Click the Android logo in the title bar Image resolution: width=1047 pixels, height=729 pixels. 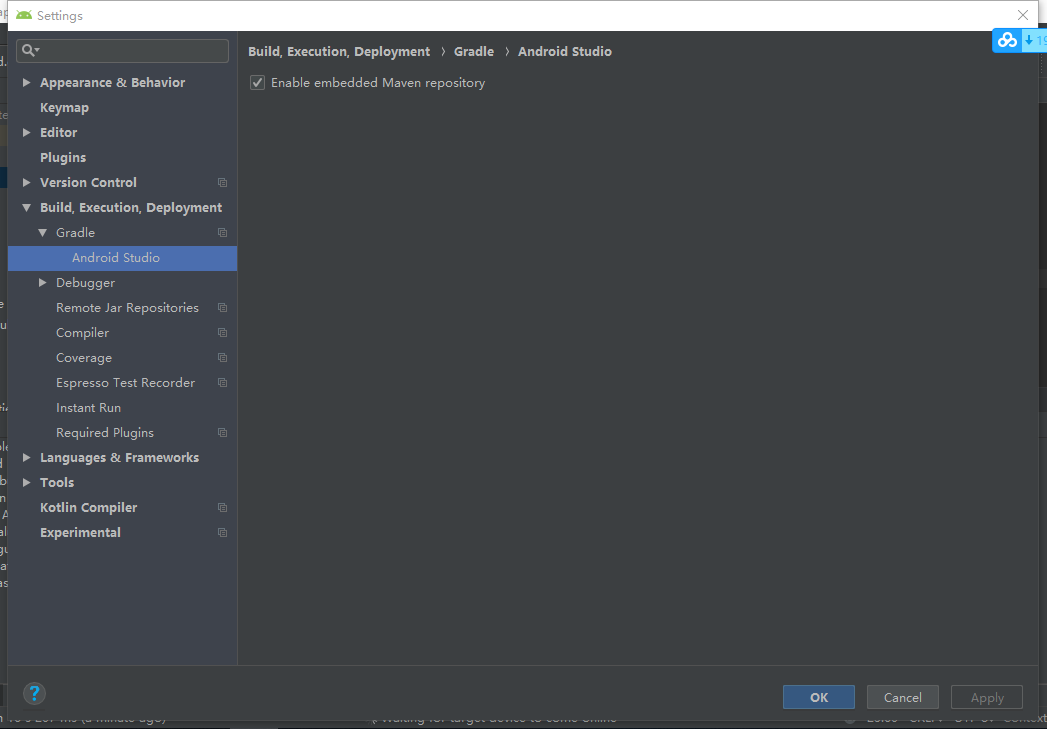pyautogui.click(x=24, y=15)
